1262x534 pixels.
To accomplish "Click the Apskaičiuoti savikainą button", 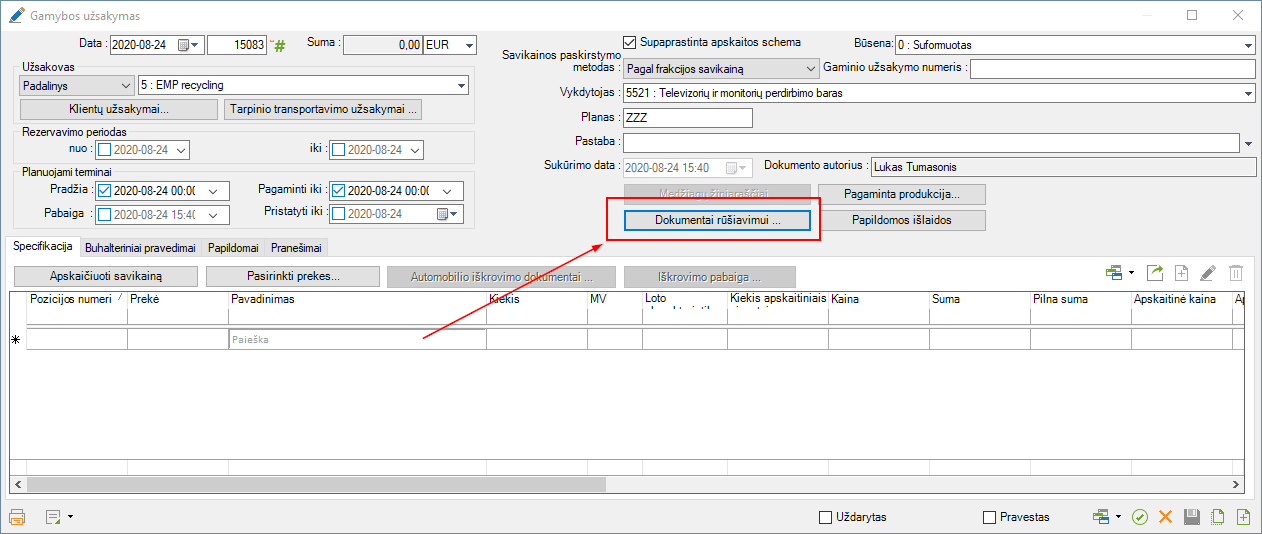I will coord(105,276).
